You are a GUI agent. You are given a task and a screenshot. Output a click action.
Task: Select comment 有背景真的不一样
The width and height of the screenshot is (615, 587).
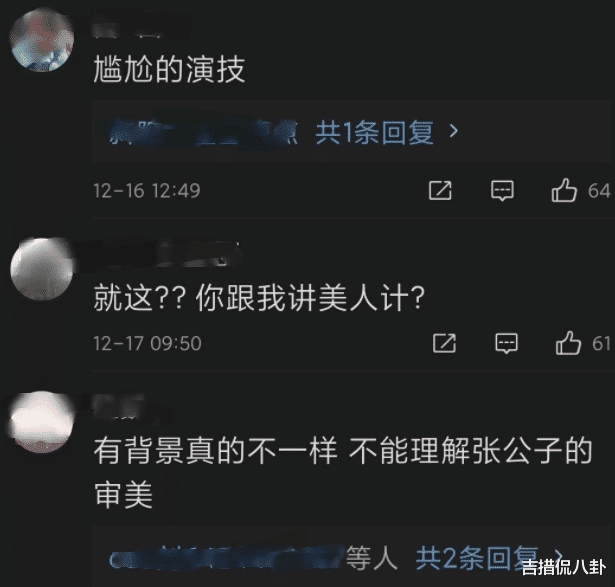point(215,451)
